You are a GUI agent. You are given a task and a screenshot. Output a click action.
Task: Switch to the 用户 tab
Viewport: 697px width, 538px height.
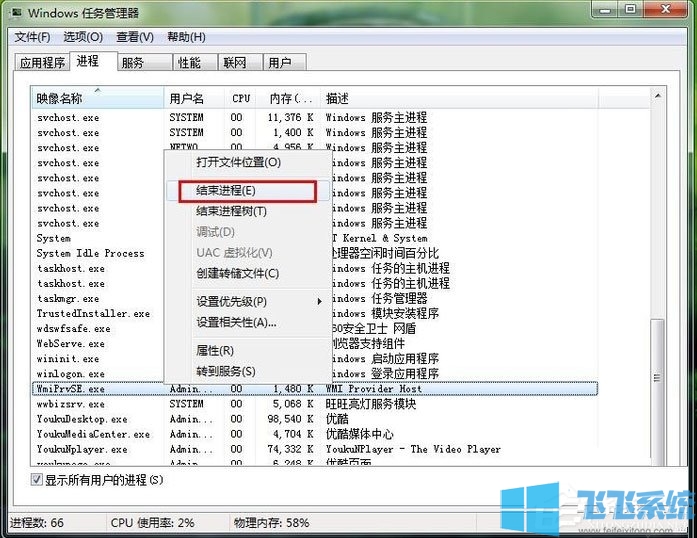[284, 63]
